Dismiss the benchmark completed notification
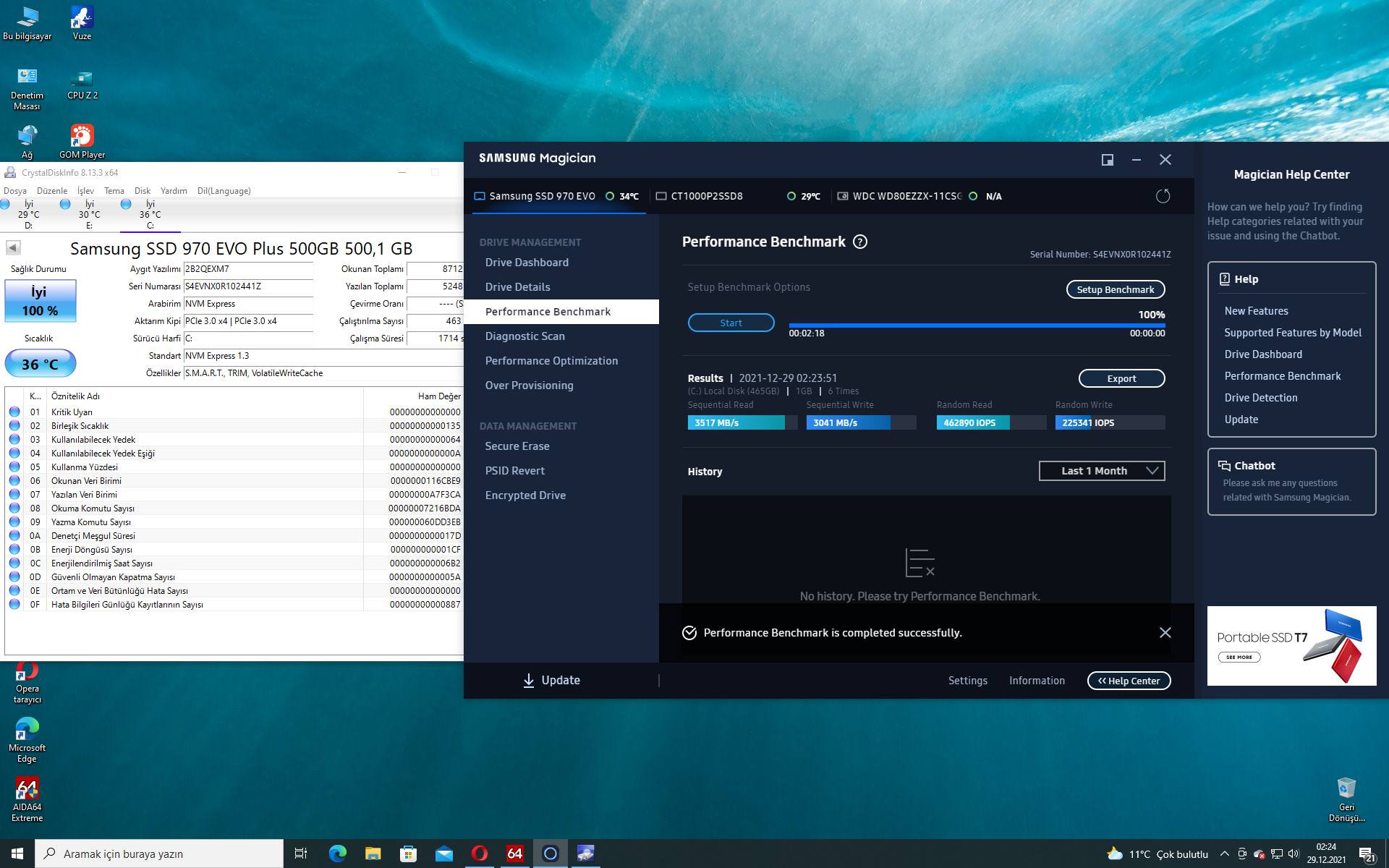The height and width of the screenshot is (868, 1389). click(x=1165, y=632)
